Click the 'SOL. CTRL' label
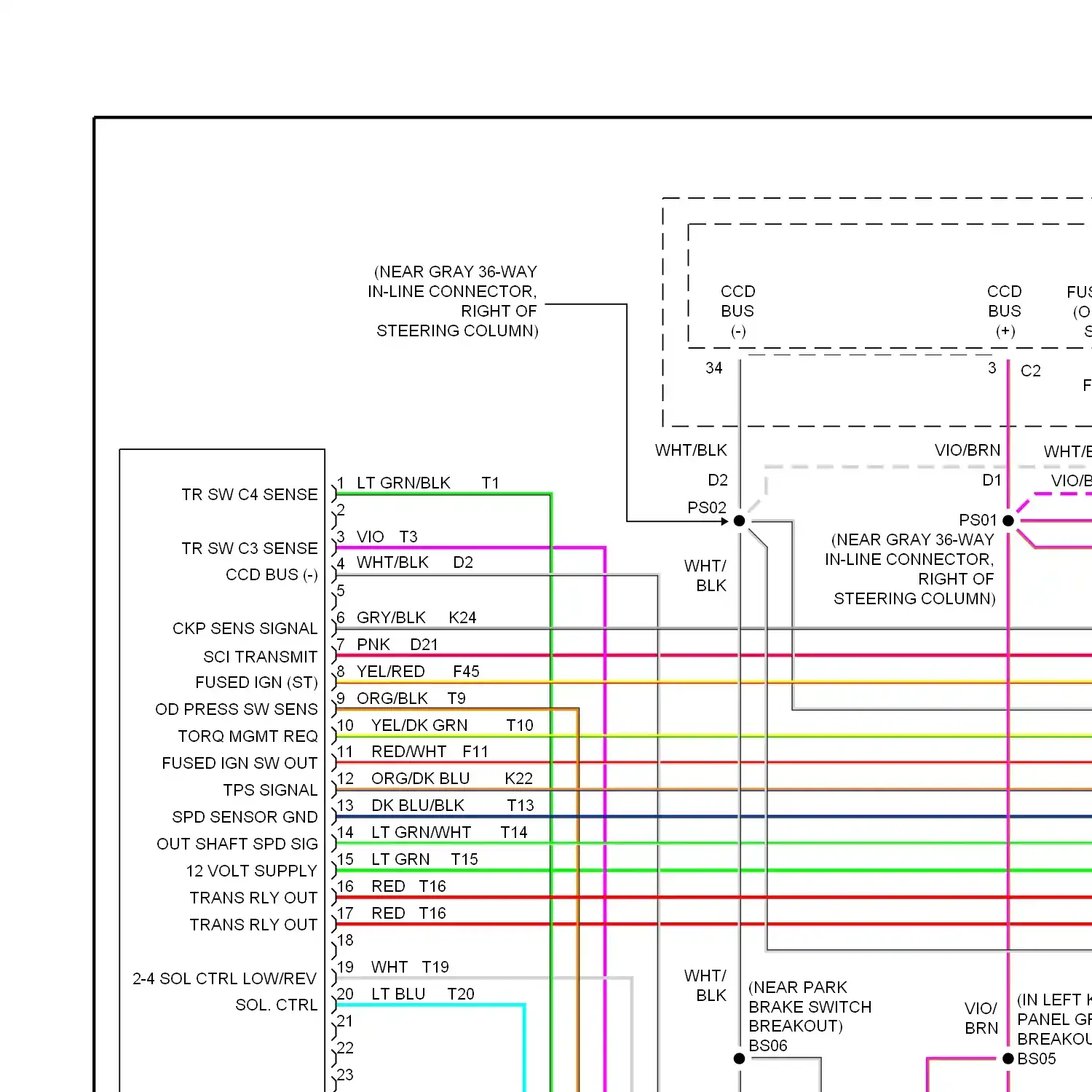 (277, 1005)
